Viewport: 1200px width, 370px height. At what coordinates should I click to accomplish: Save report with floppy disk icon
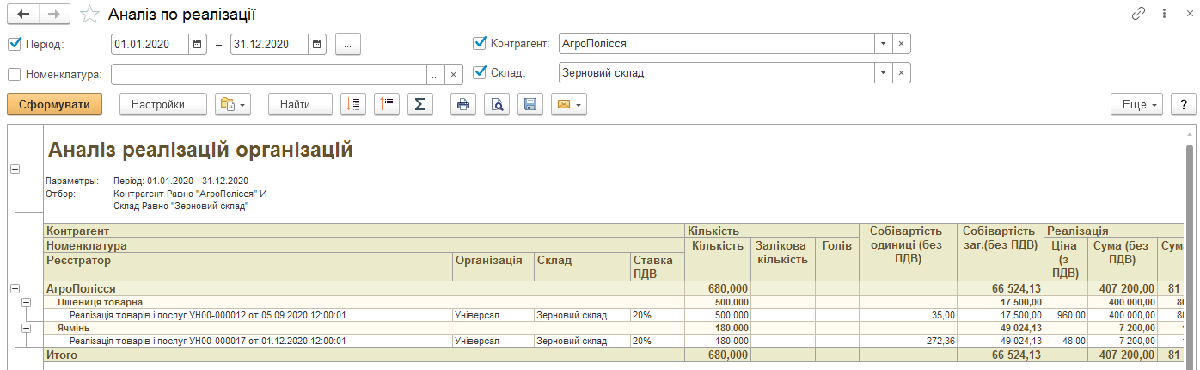[x=531, y=104]
